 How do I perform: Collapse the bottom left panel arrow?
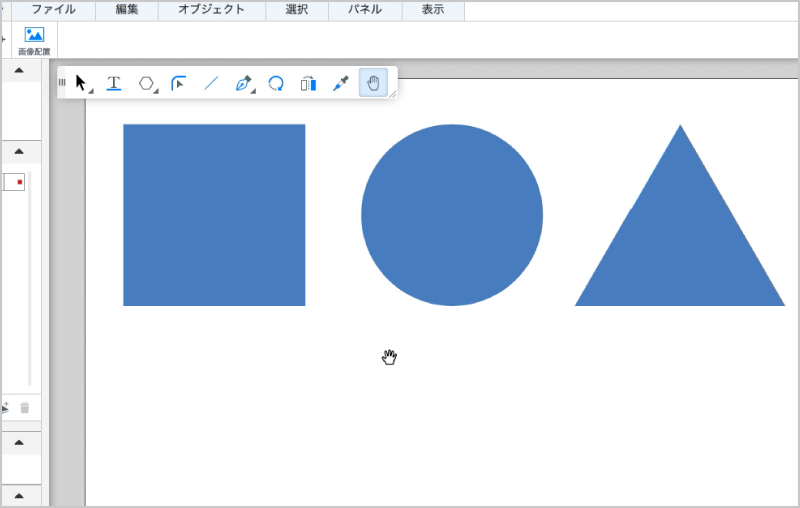(19, 496)
